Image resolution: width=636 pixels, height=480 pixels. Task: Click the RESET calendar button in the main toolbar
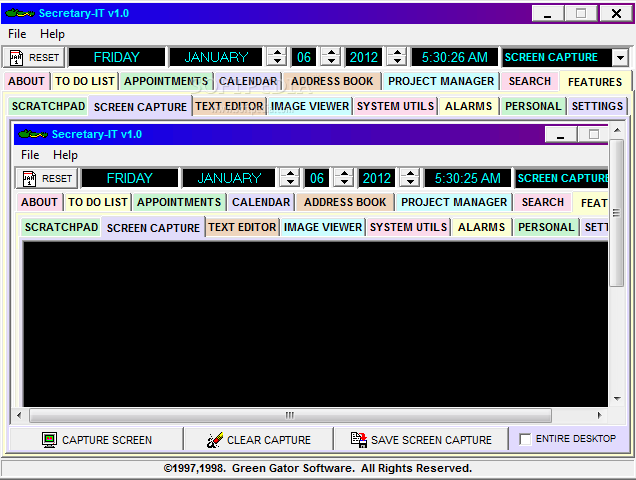34,57
